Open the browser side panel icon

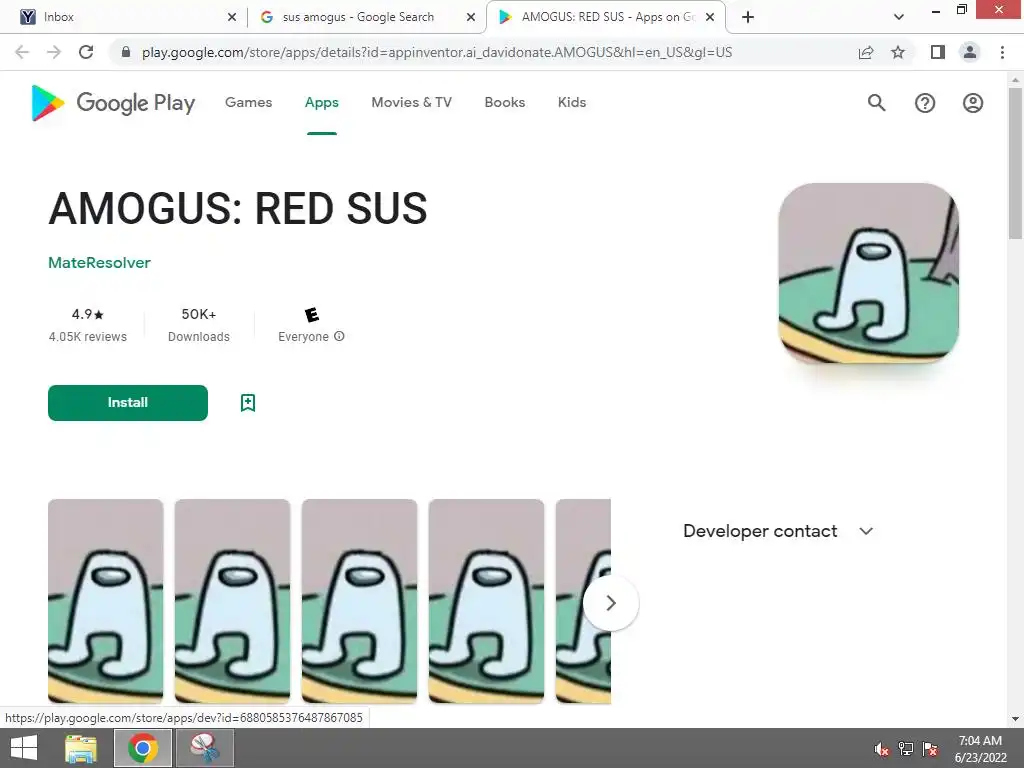[x=938, y=52]
